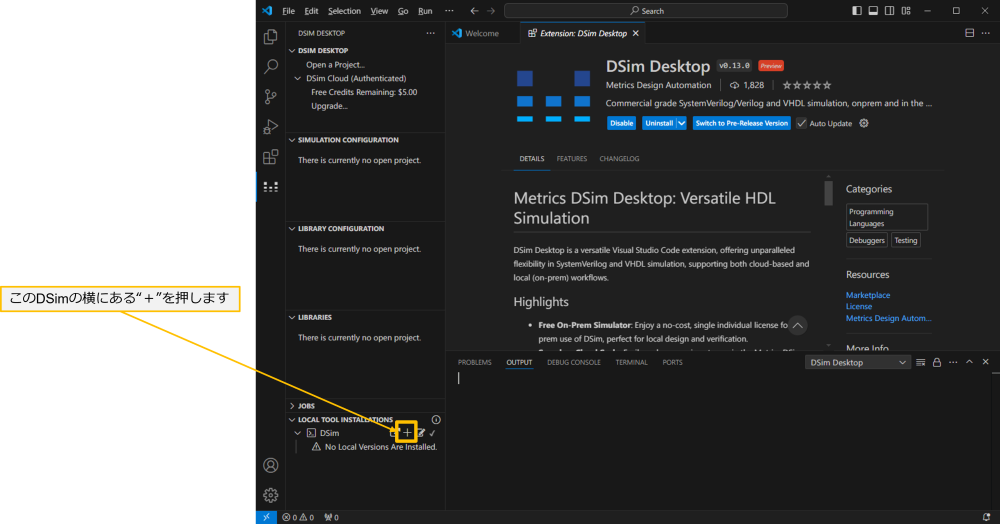The image size is (1000, 524).
Task: Open the Selection menu
Action: (x=344, y=11)
